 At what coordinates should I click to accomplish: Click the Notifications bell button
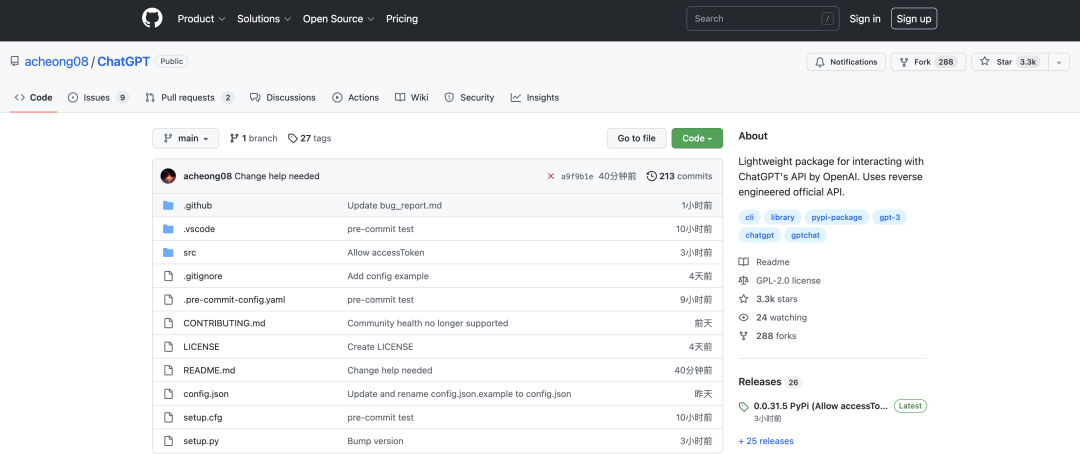coord(846,62)
